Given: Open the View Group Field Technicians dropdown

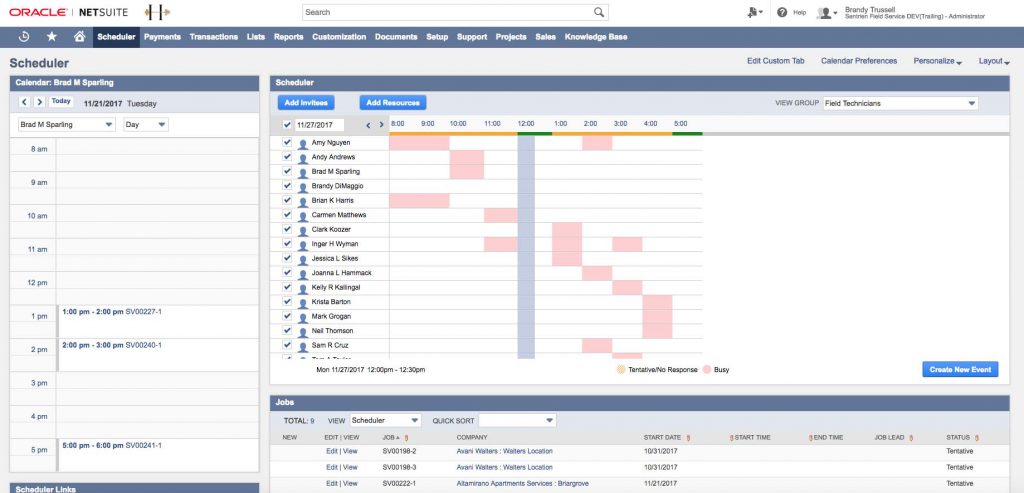Looking at the screenshot, I should [x=900, y=103].
